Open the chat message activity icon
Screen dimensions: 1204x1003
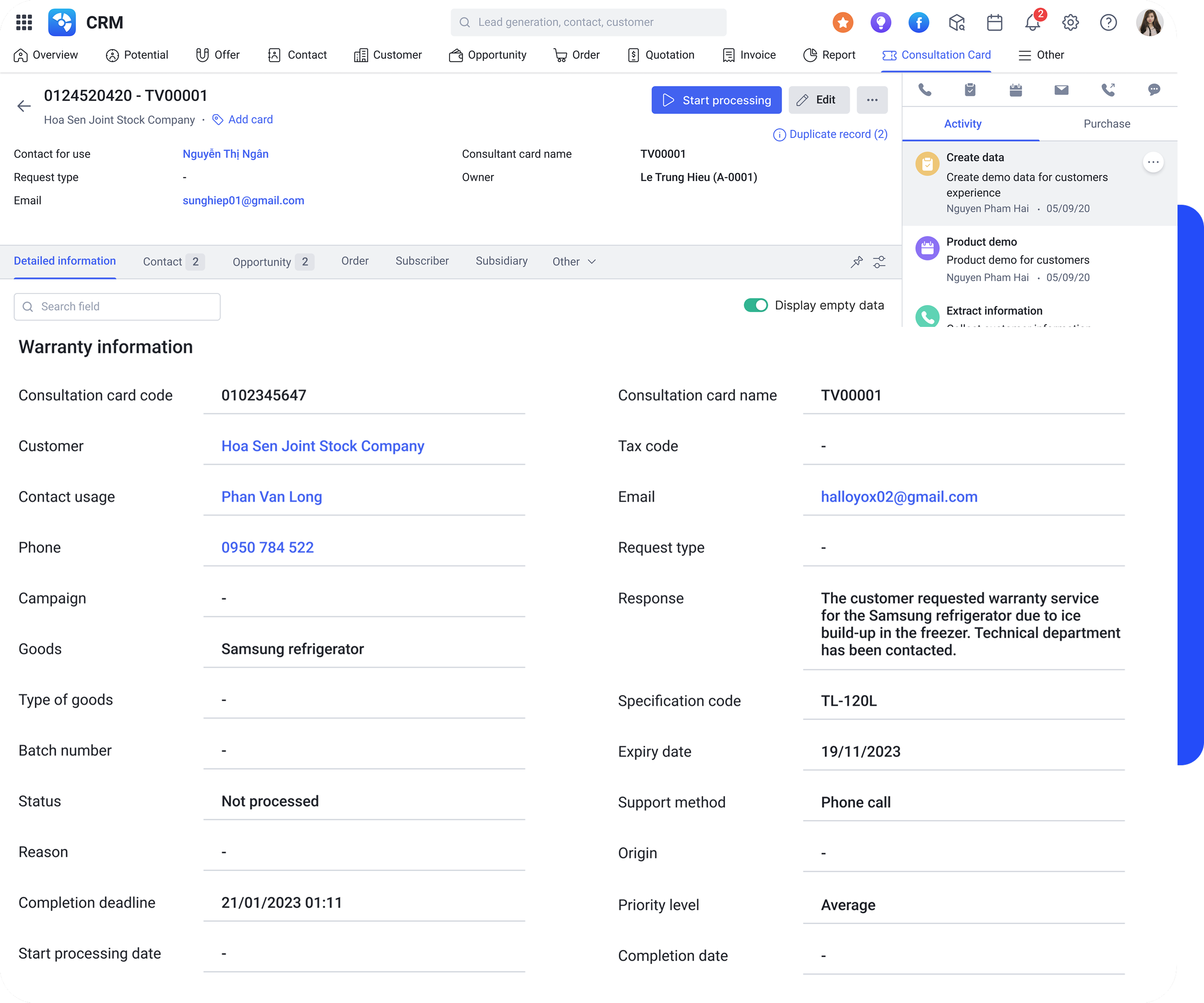pos(1153,90)
